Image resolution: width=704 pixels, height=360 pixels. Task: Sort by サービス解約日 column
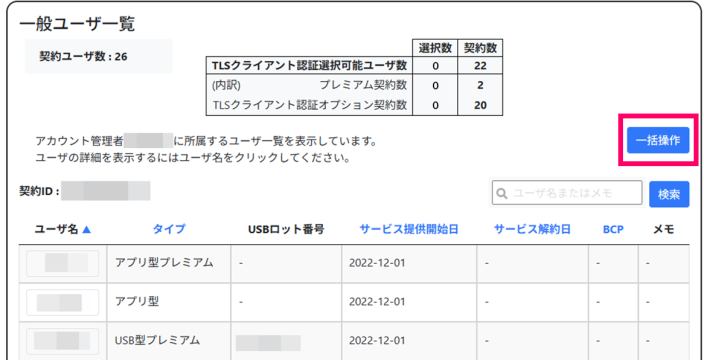532,229
